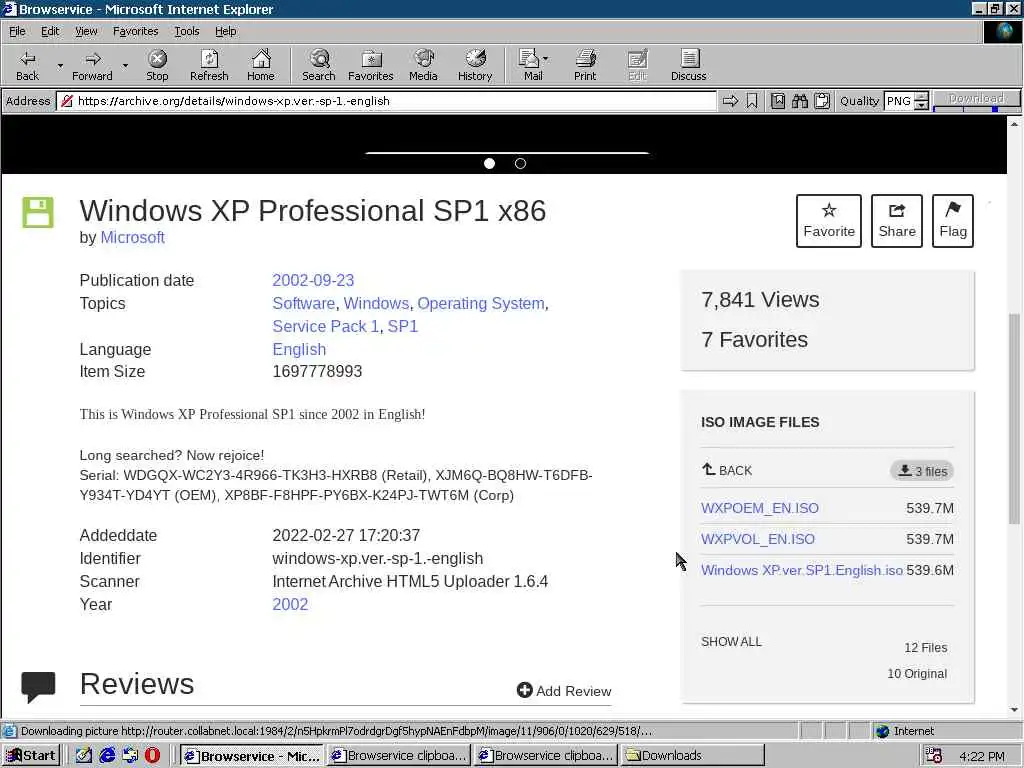Open the Media toolbar button
Screen dimensions: 1024x768
(x=423, y=65)
